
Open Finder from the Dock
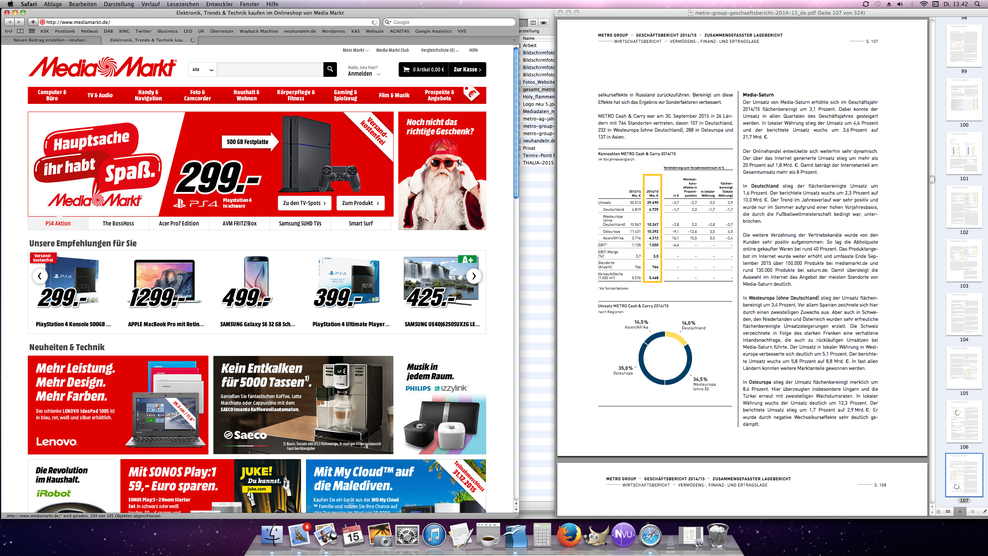point(272,535)
